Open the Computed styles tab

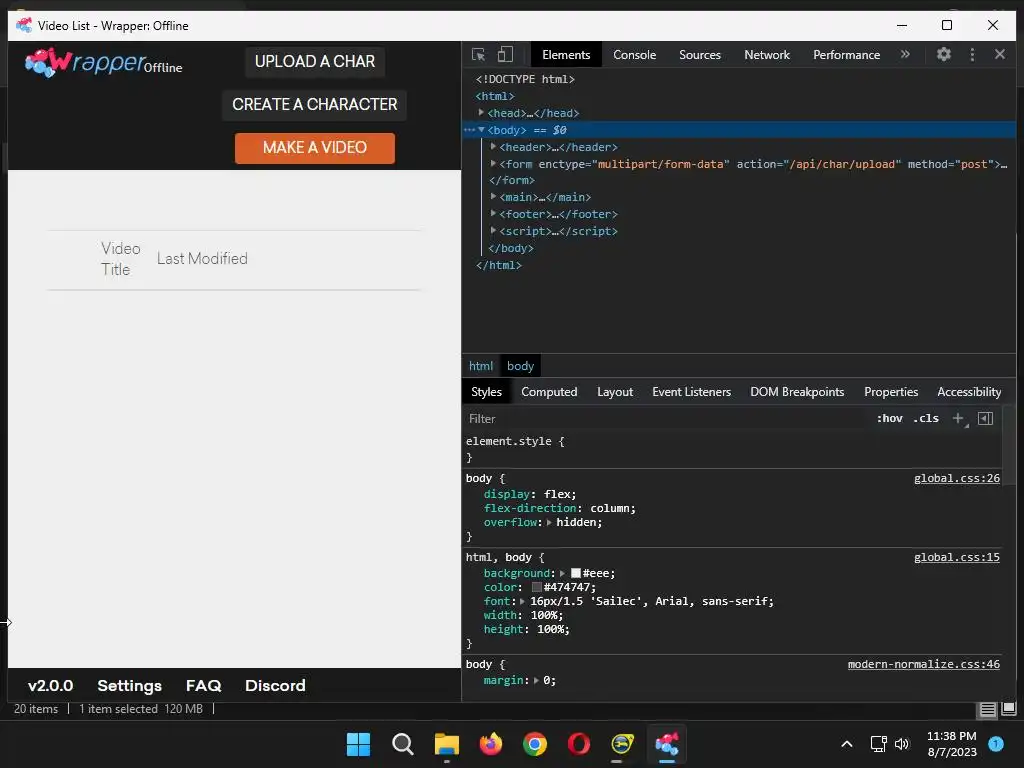click(x=549, y=392)
